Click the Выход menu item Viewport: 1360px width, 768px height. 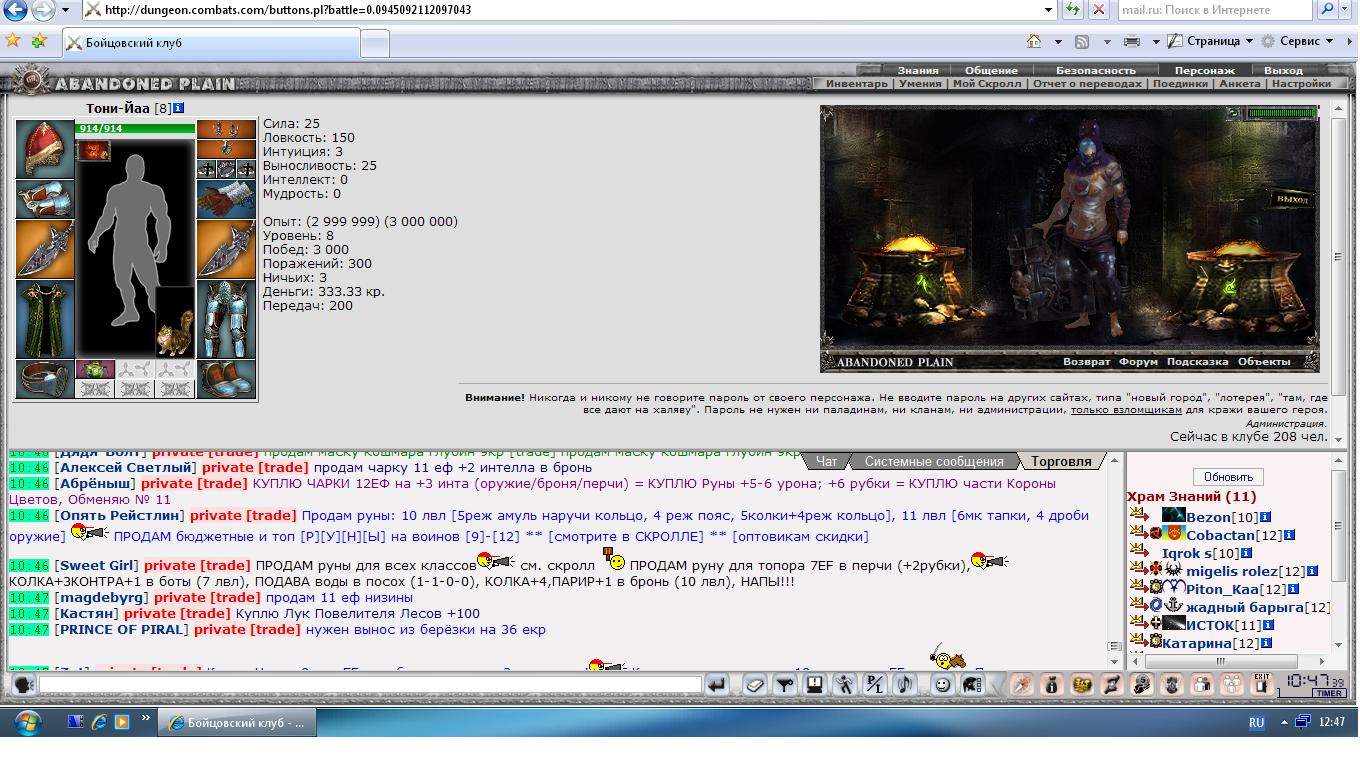click(x=1283, y=70)
